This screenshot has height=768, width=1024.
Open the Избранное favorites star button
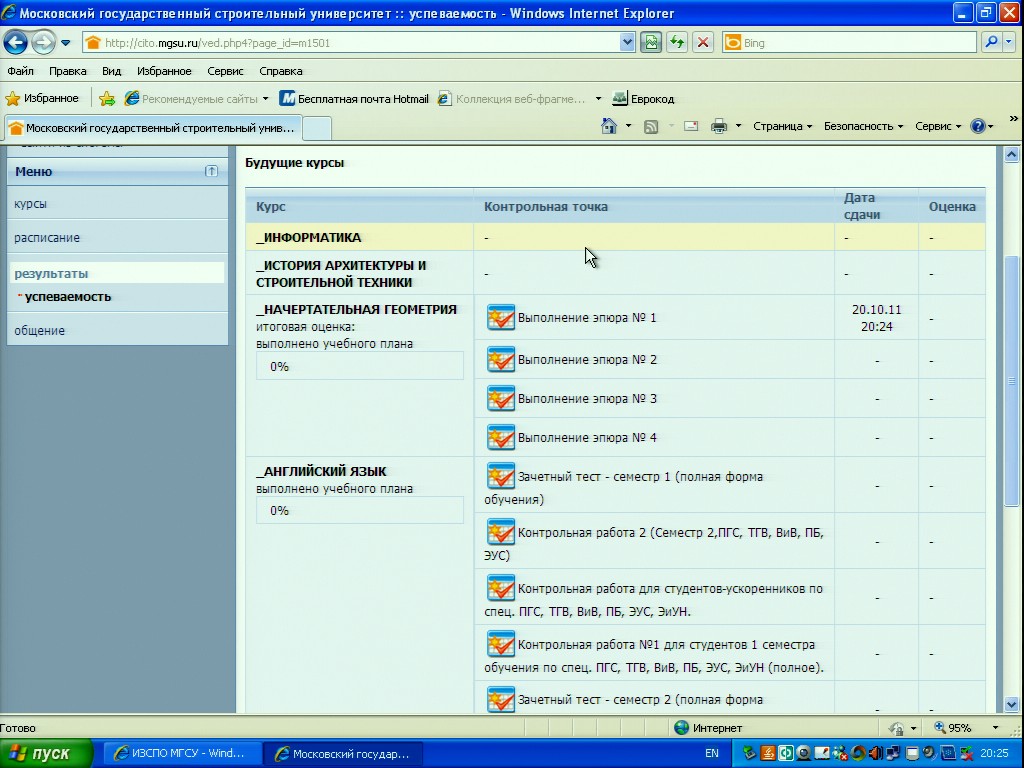point(42,99)
